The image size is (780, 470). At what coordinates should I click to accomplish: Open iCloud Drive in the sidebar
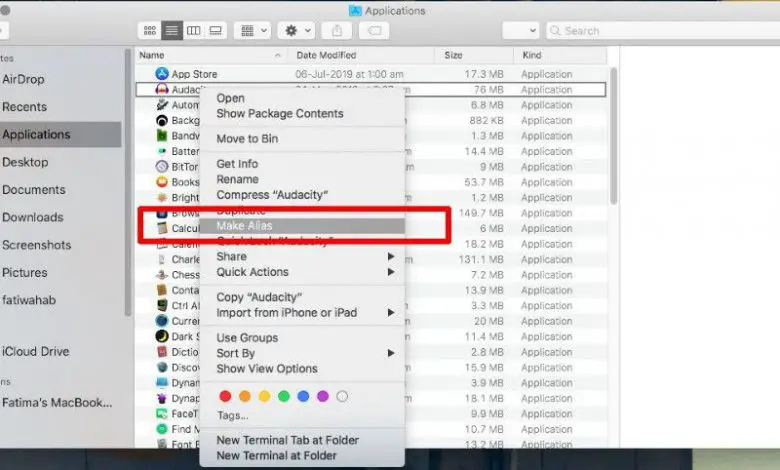click(x=36, y=352)
